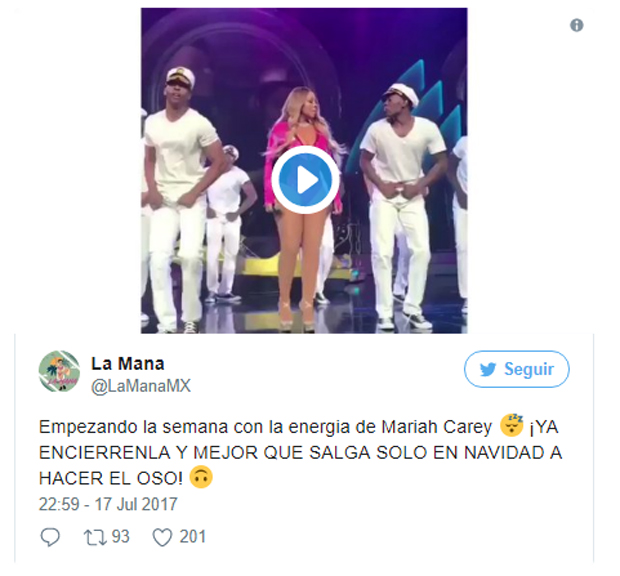View the 93 retweets count
Screen dimensions: 620x576
(x=121, y=537)
